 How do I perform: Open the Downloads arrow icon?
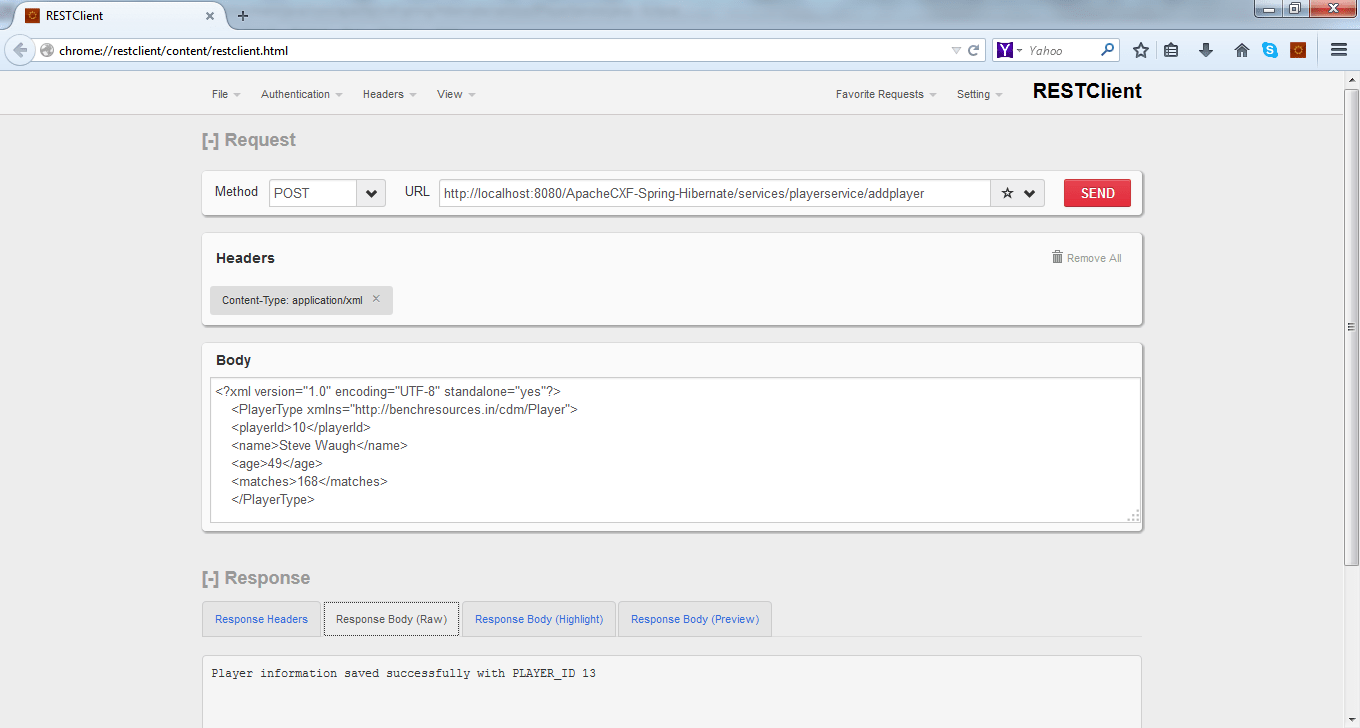1206,49
